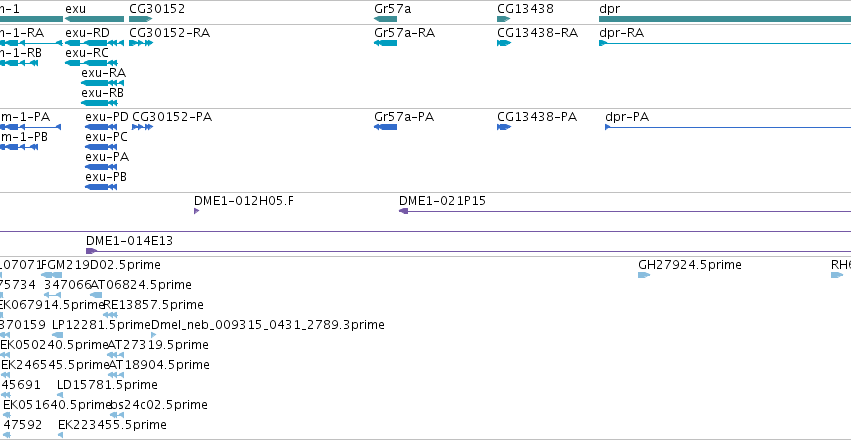This screenshot has height=440, width=851.
Task: Select the CG13438-RA transcript label
Action: (537, 33)
